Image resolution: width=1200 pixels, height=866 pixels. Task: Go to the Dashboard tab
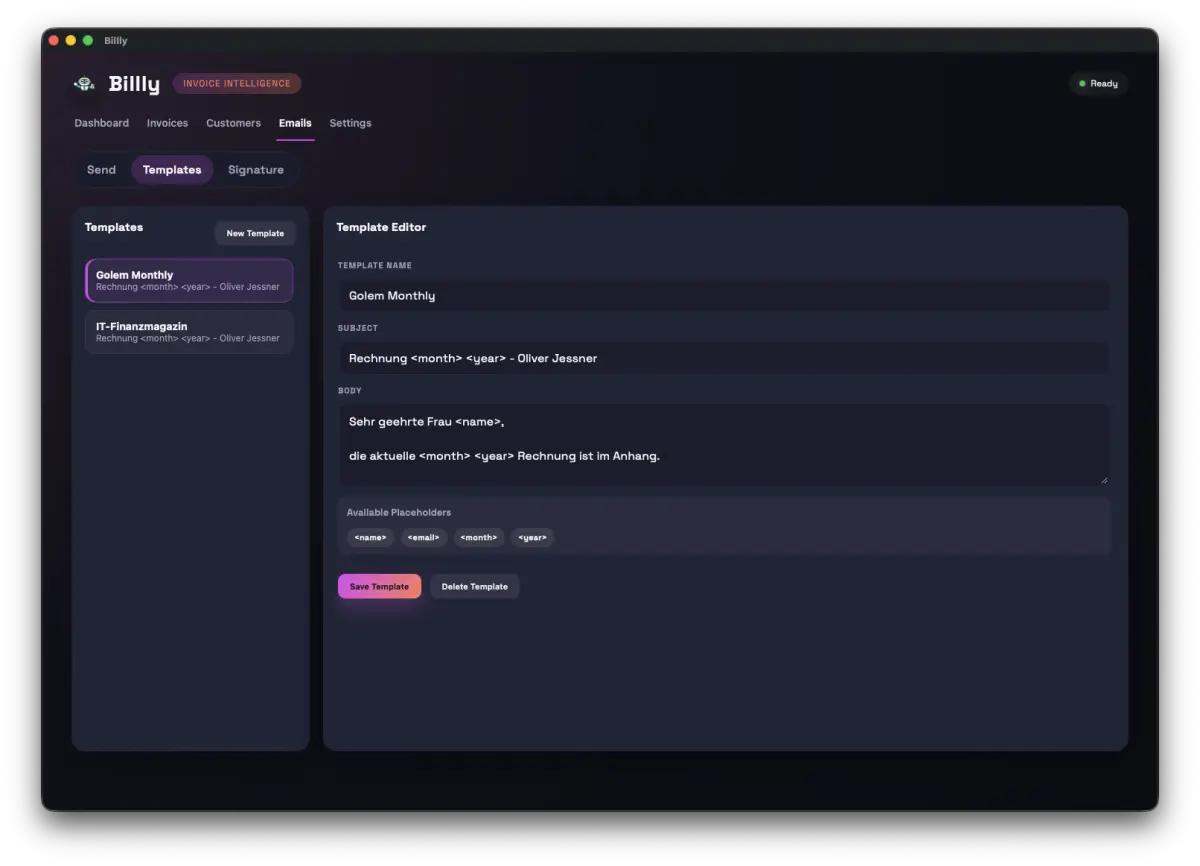pos(101,123)
